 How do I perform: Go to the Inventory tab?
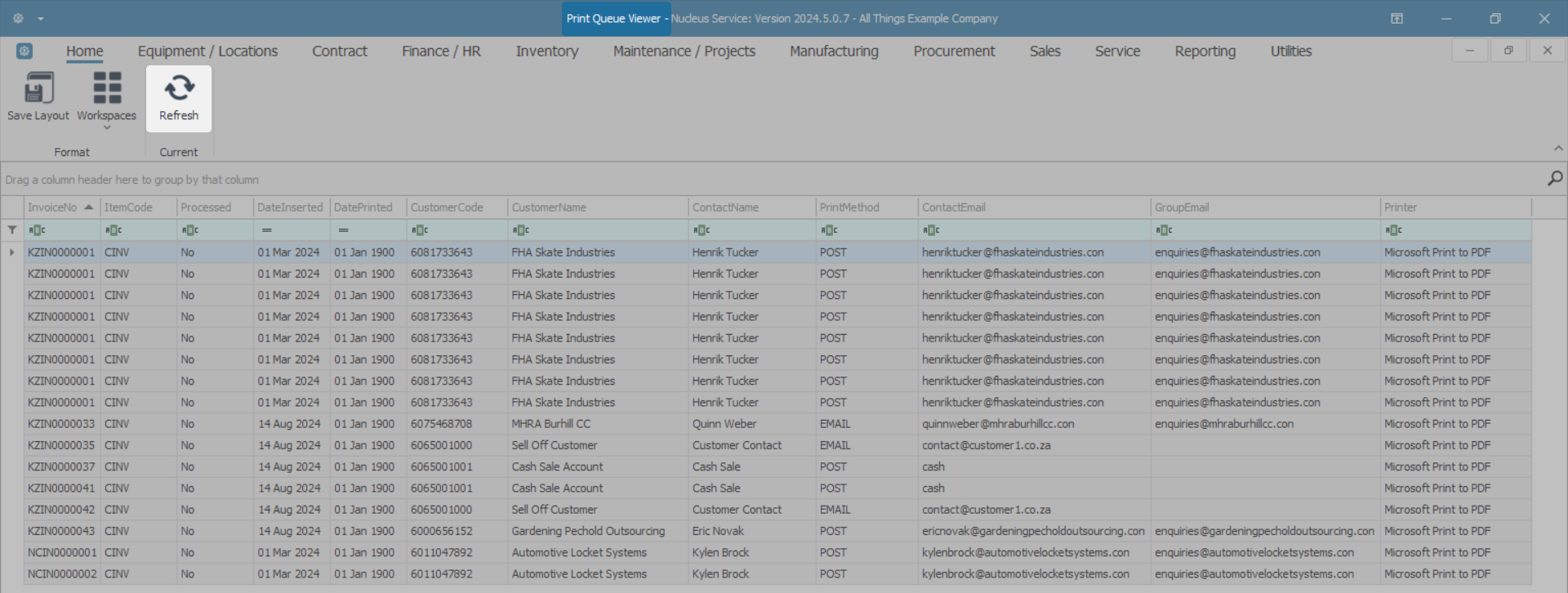click(x=547, y=51)
